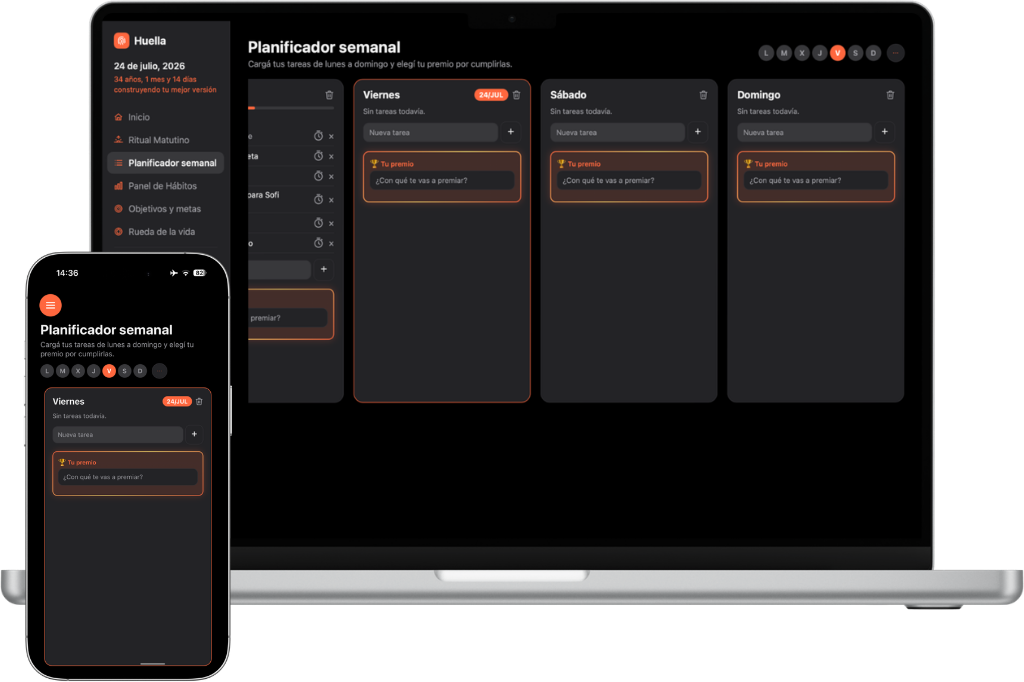The height and width of the screenshot is (682, 1024).
Task: Click the Huella logo icon in sidebar
Action: click(121, 41)
